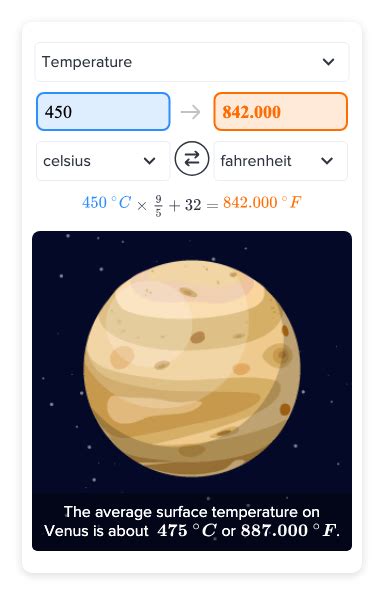Click the Temperature dropdown chevron arrow

point(328,61)
